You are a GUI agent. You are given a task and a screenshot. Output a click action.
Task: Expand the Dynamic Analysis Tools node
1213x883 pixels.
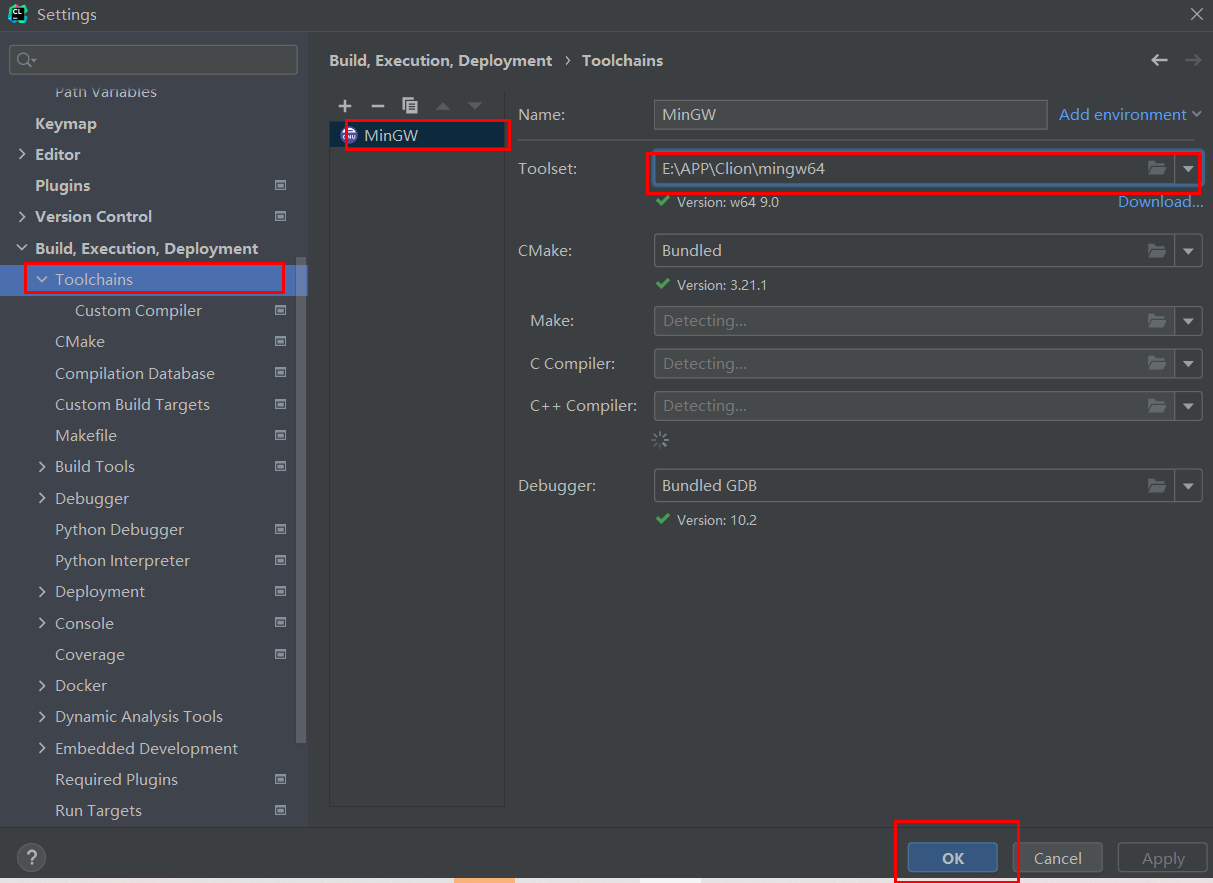coord(42,716)
